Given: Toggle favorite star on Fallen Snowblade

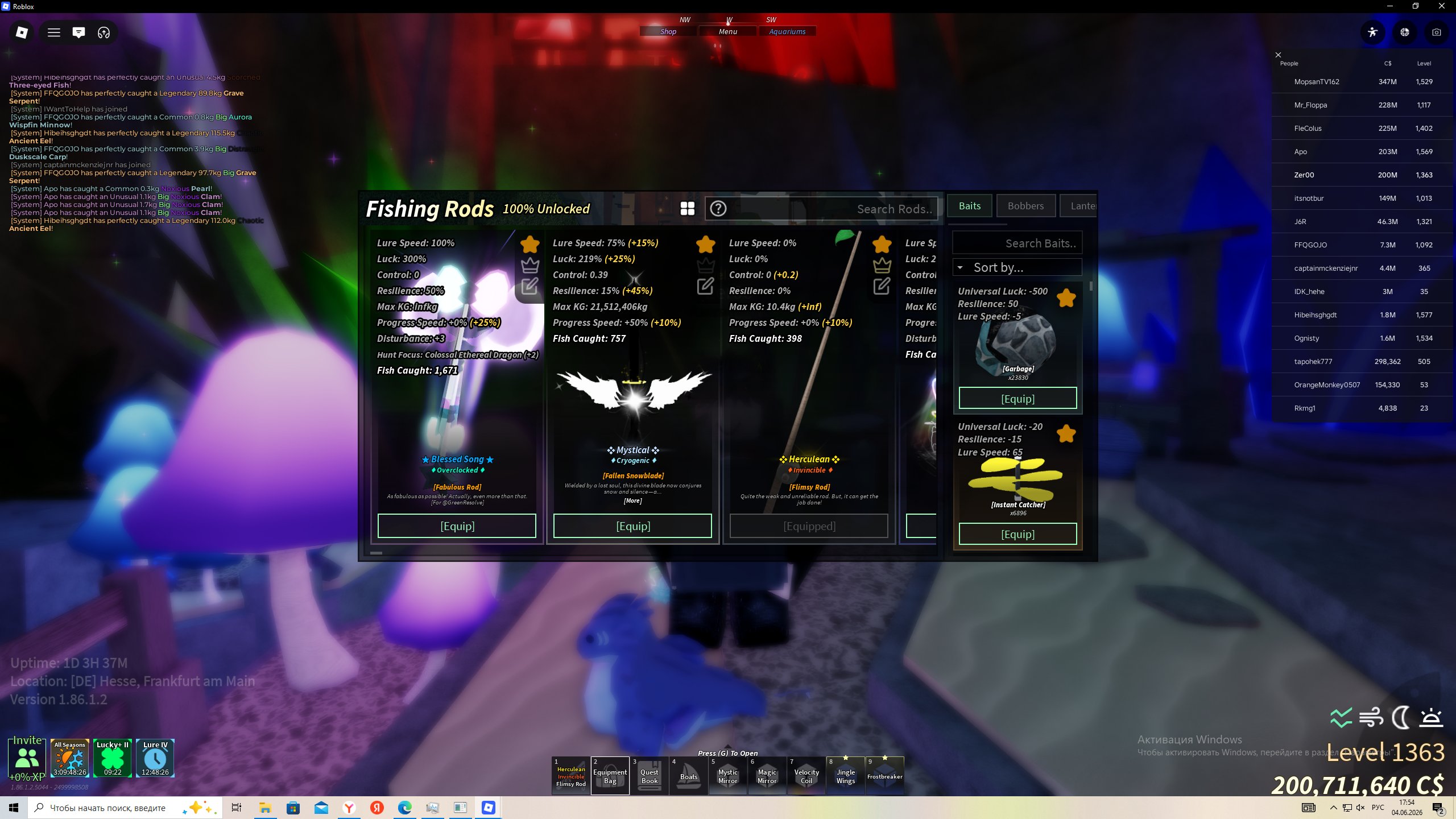Looking at the screenshot, I should [x=705, y=244].
